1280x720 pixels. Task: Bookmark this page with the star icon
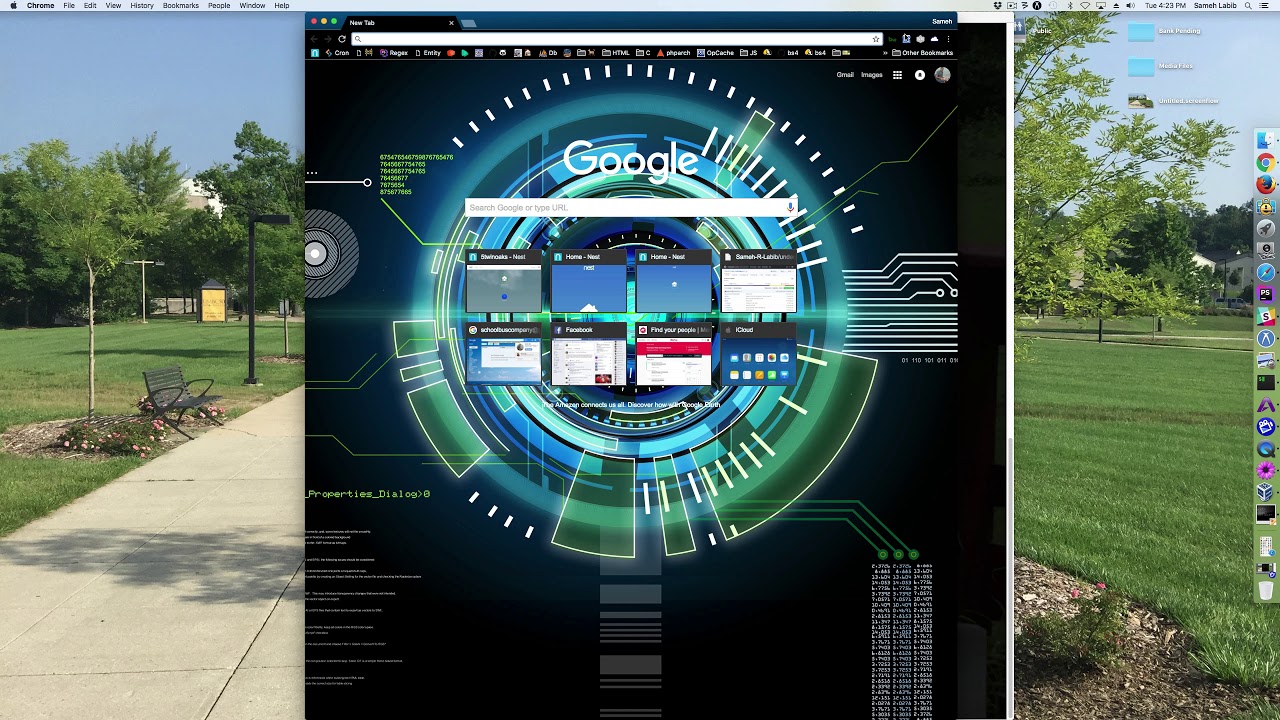(x=876, y=39)
